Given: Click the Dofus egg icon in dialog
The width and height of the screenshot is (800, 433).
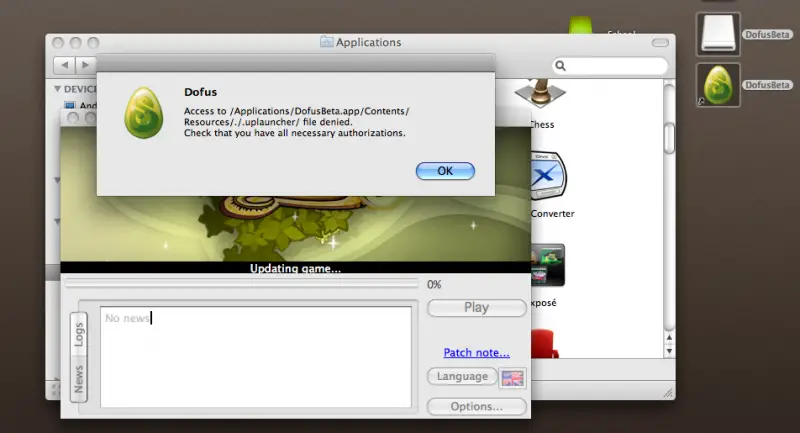Looking at the screenshot, I should pyautogui.click(x=144, y=113).
